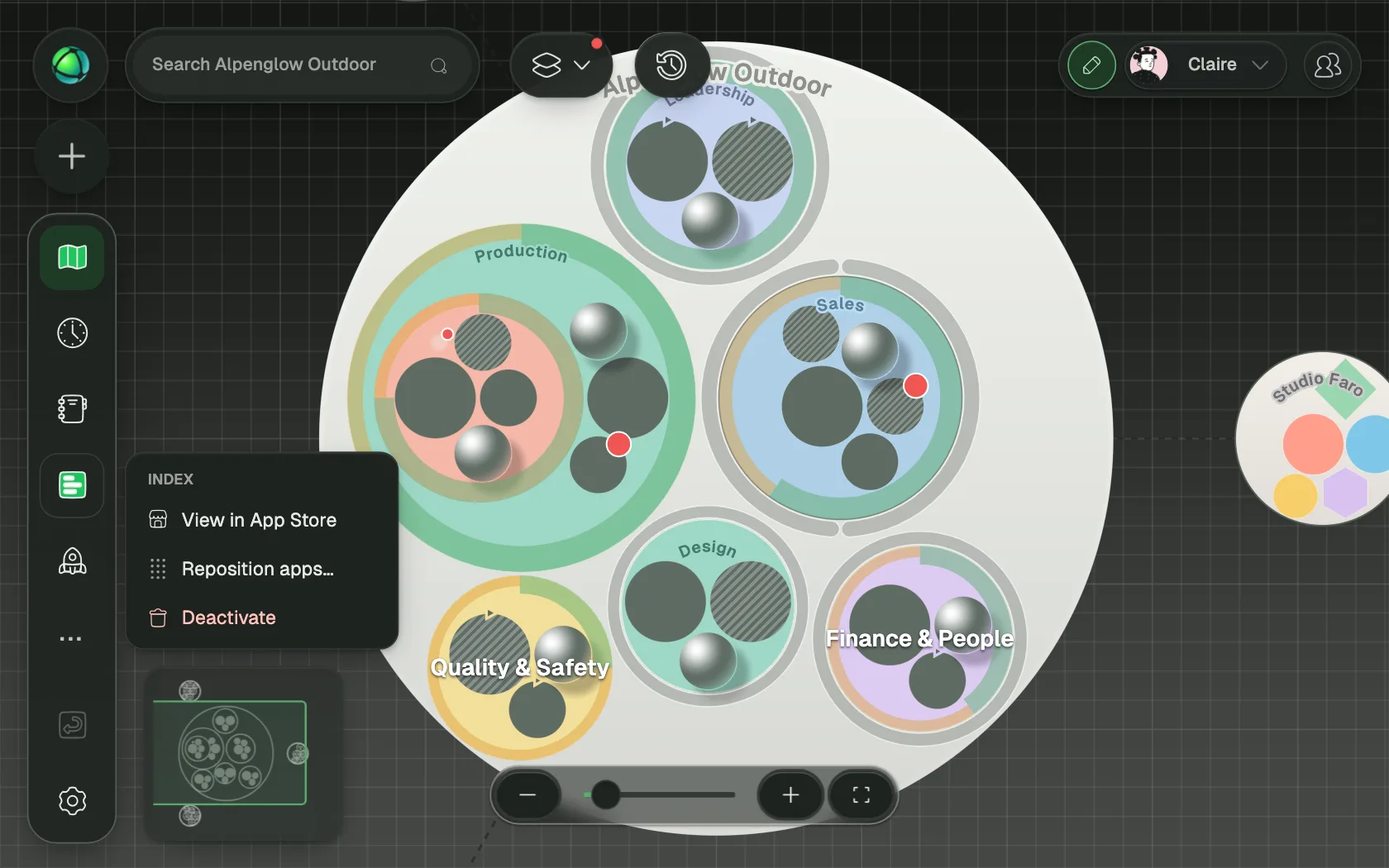Open the rocket launch sidebar icon
The height and width of the screenshot is (868, 1389).
coord(72,561)
